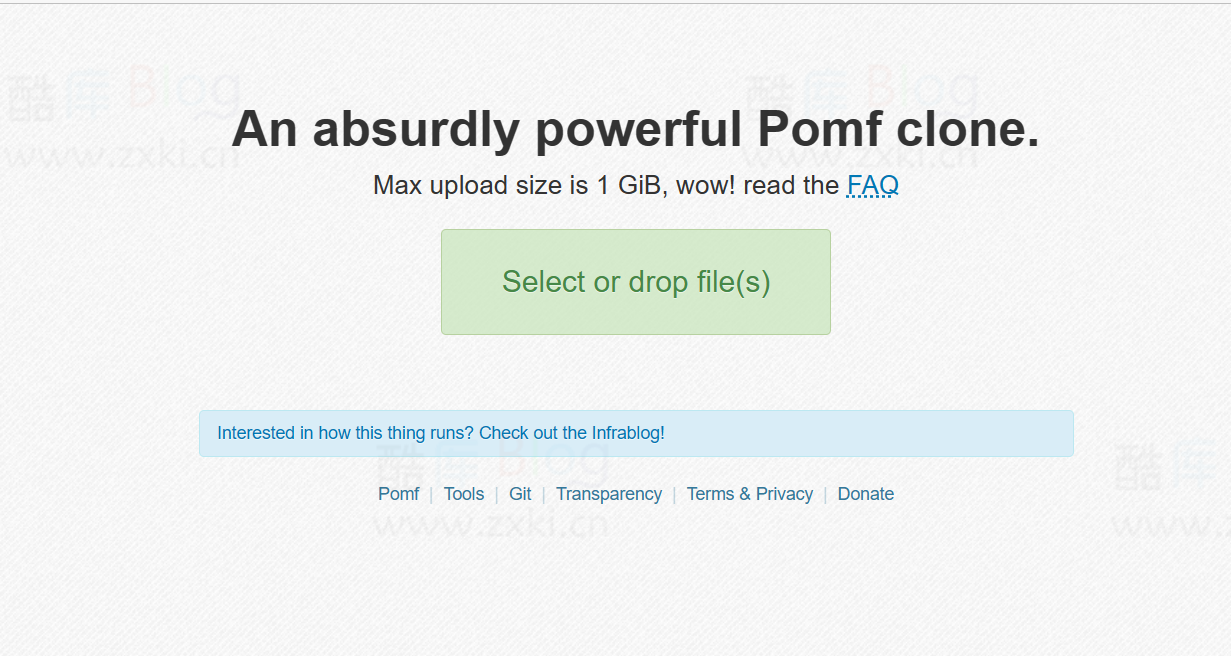
Task: Click the separator between Terms & Privacy and Donate
Action: pos(825,494)
